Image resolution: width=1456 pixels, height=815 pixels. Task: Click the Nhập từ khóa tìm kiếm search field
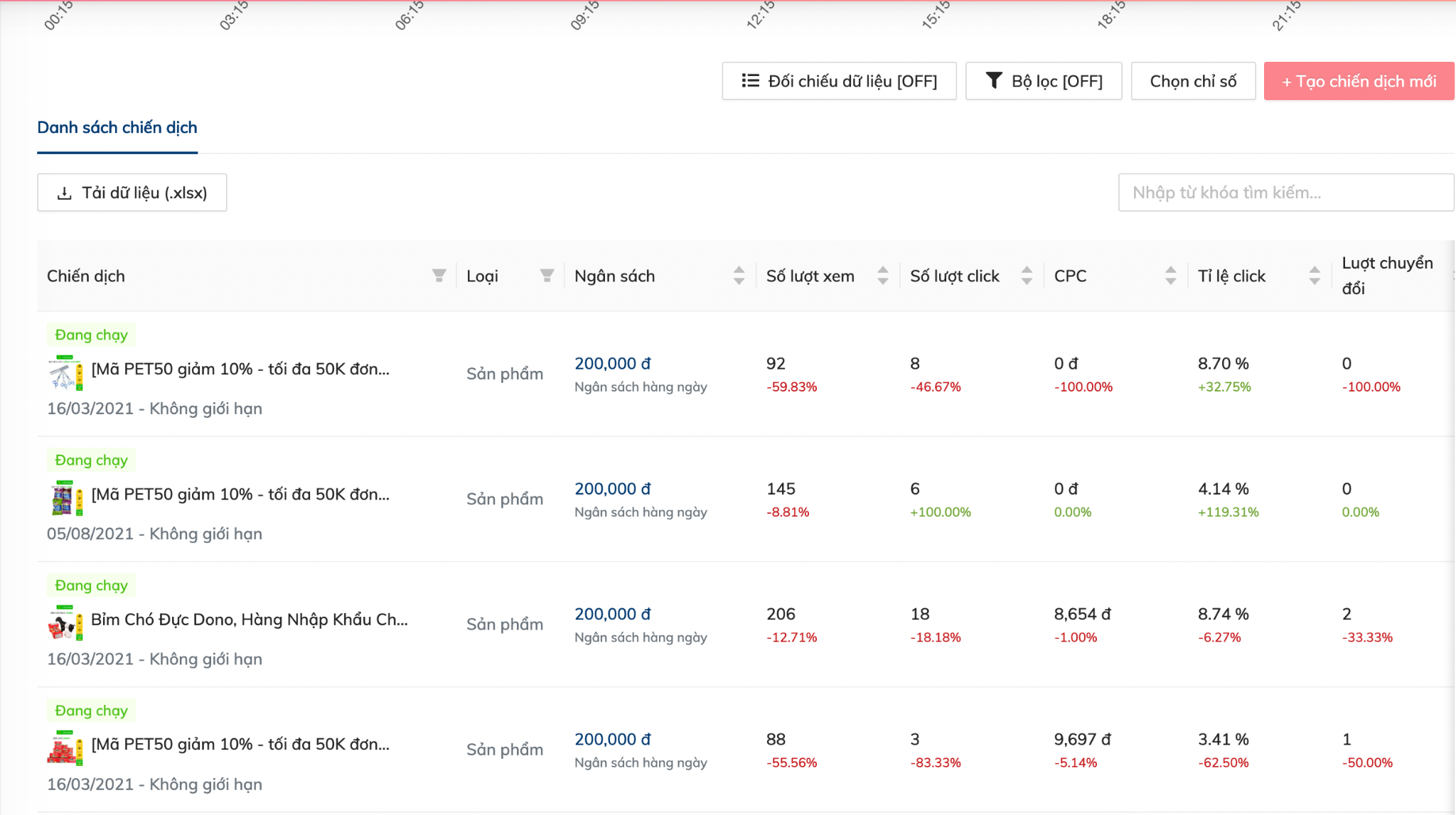pos(1285,192)
